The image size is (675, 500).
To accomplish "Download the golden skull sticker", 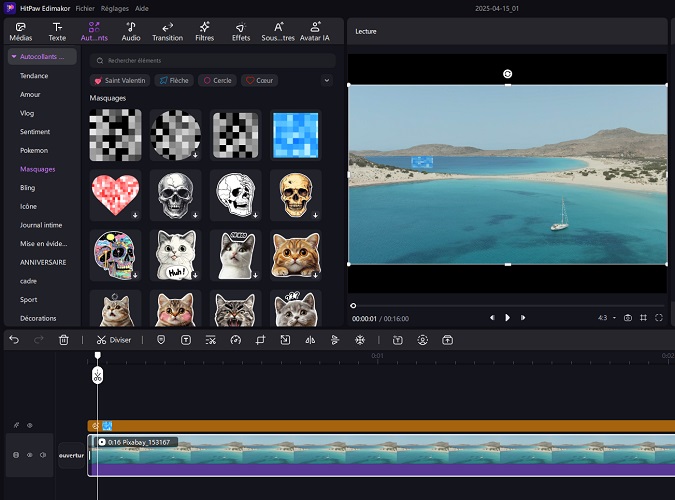I will pyautogui.click(x=316, y=215).
